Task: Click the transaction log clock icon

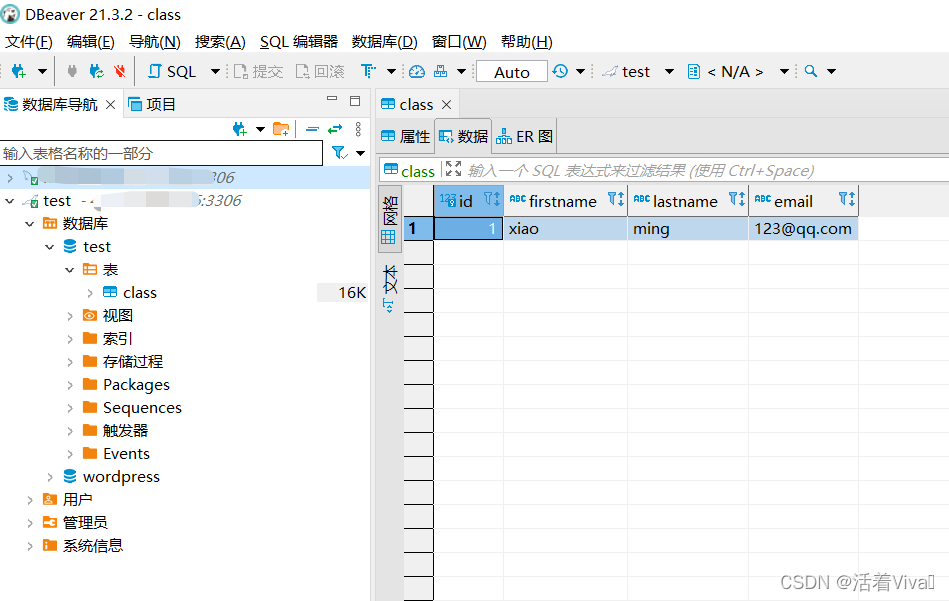Action: 560,71
